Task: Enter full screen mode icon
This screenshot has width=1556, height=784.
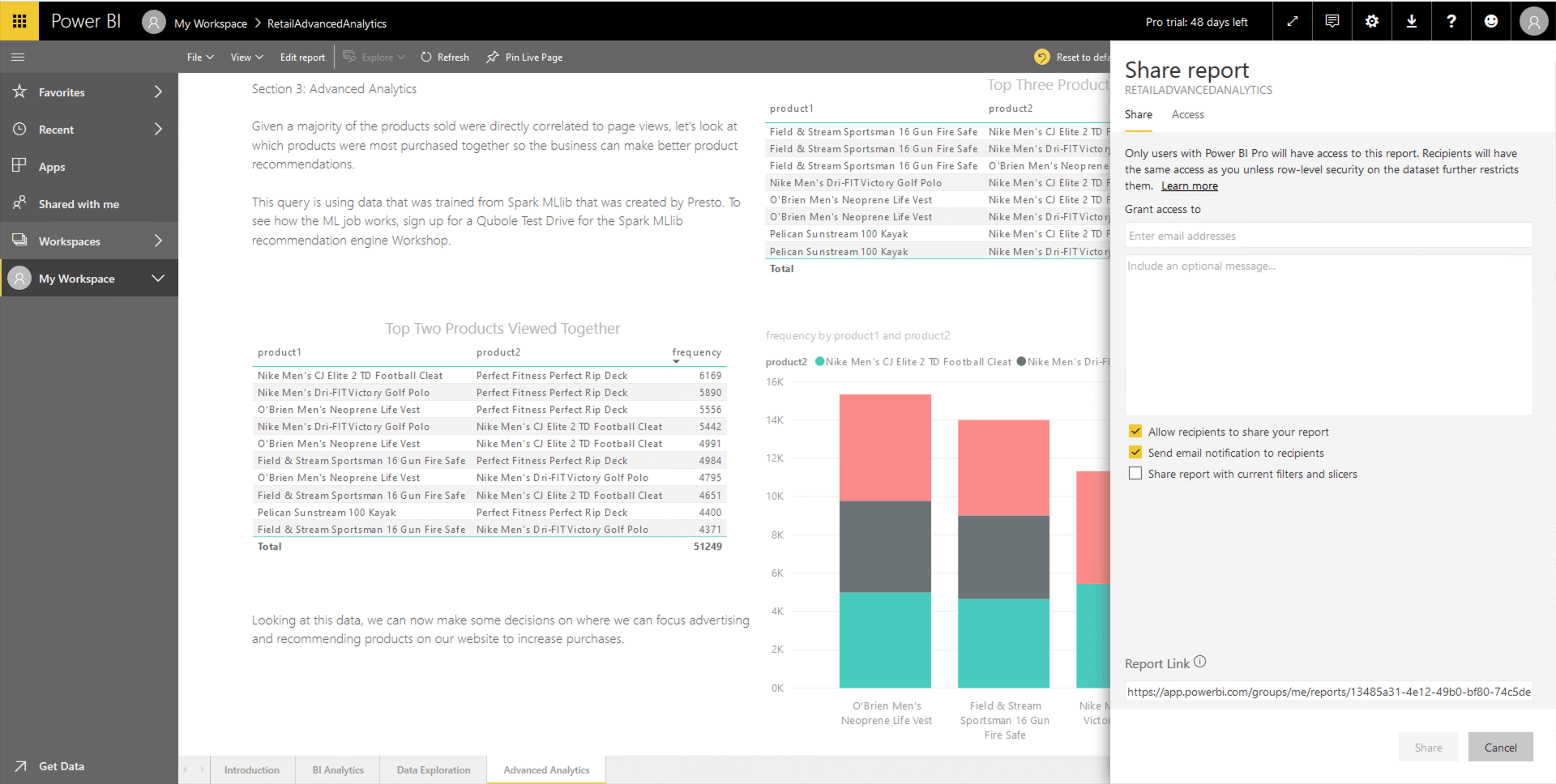Action: pyautogui.click(x=1293, y=22)
